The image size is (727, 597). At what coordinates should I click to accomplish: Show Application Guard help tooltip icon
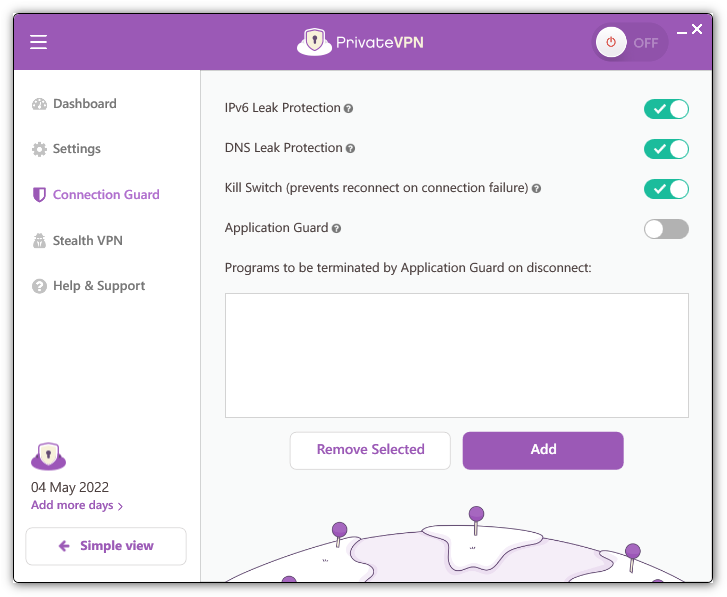337,229
